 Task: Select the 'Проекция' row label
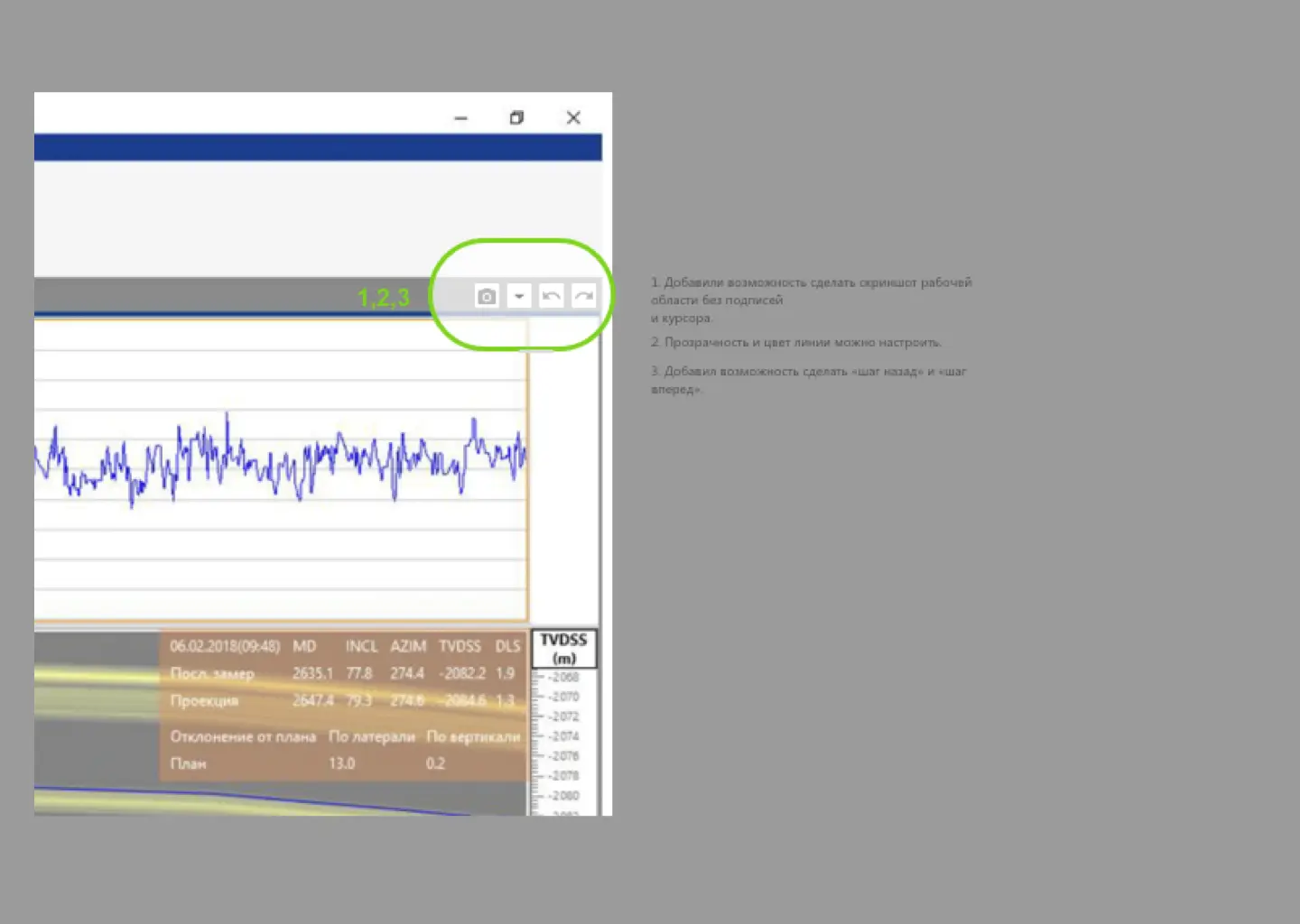[204, 700]
